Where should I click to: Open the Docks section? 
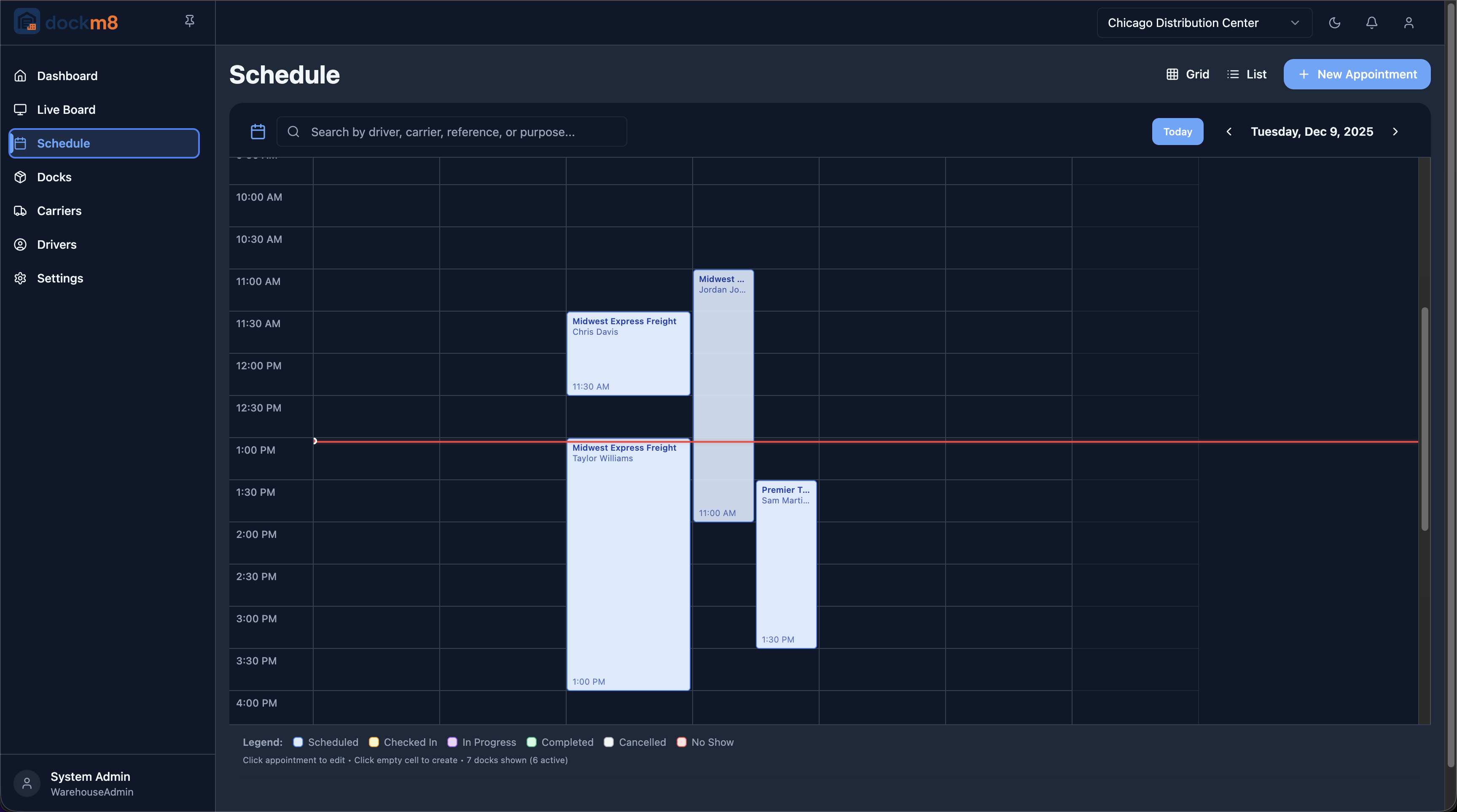54,176
